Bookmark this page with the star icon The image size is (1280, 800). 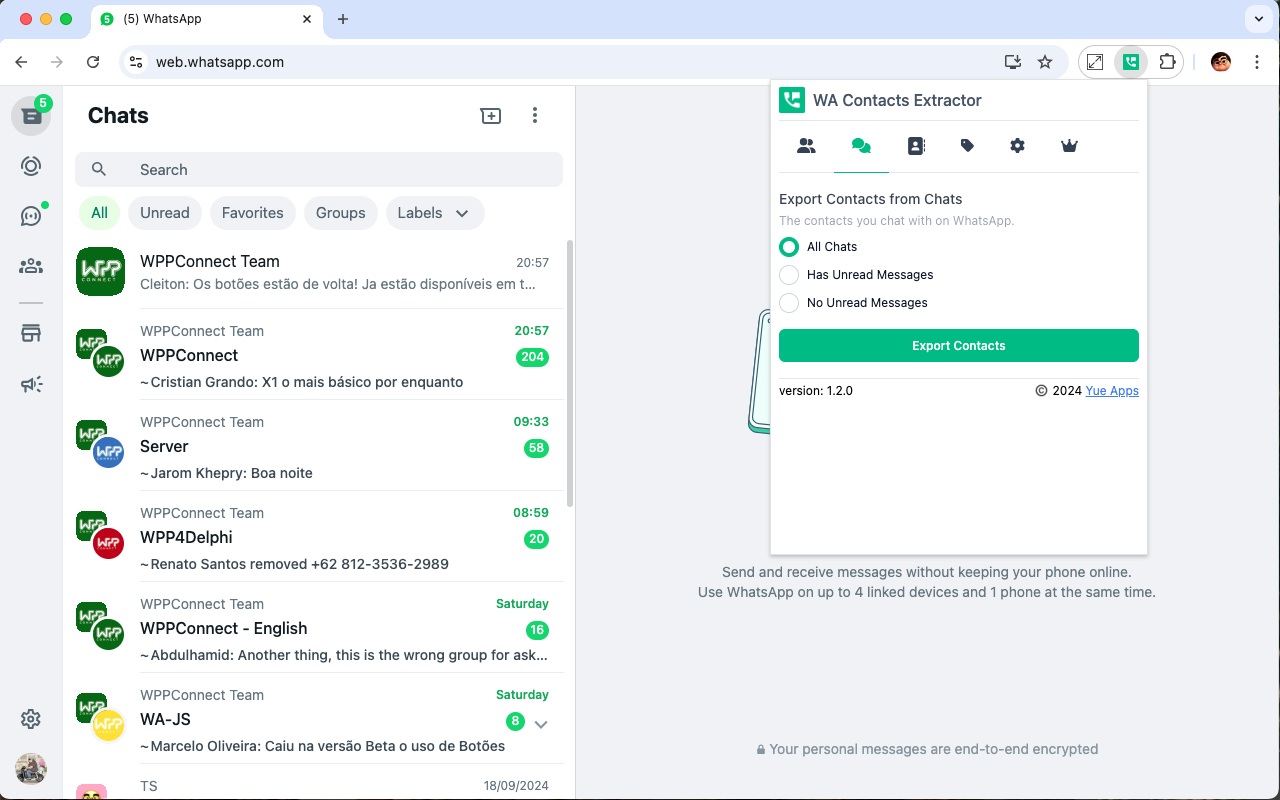tap(1045, 62)
